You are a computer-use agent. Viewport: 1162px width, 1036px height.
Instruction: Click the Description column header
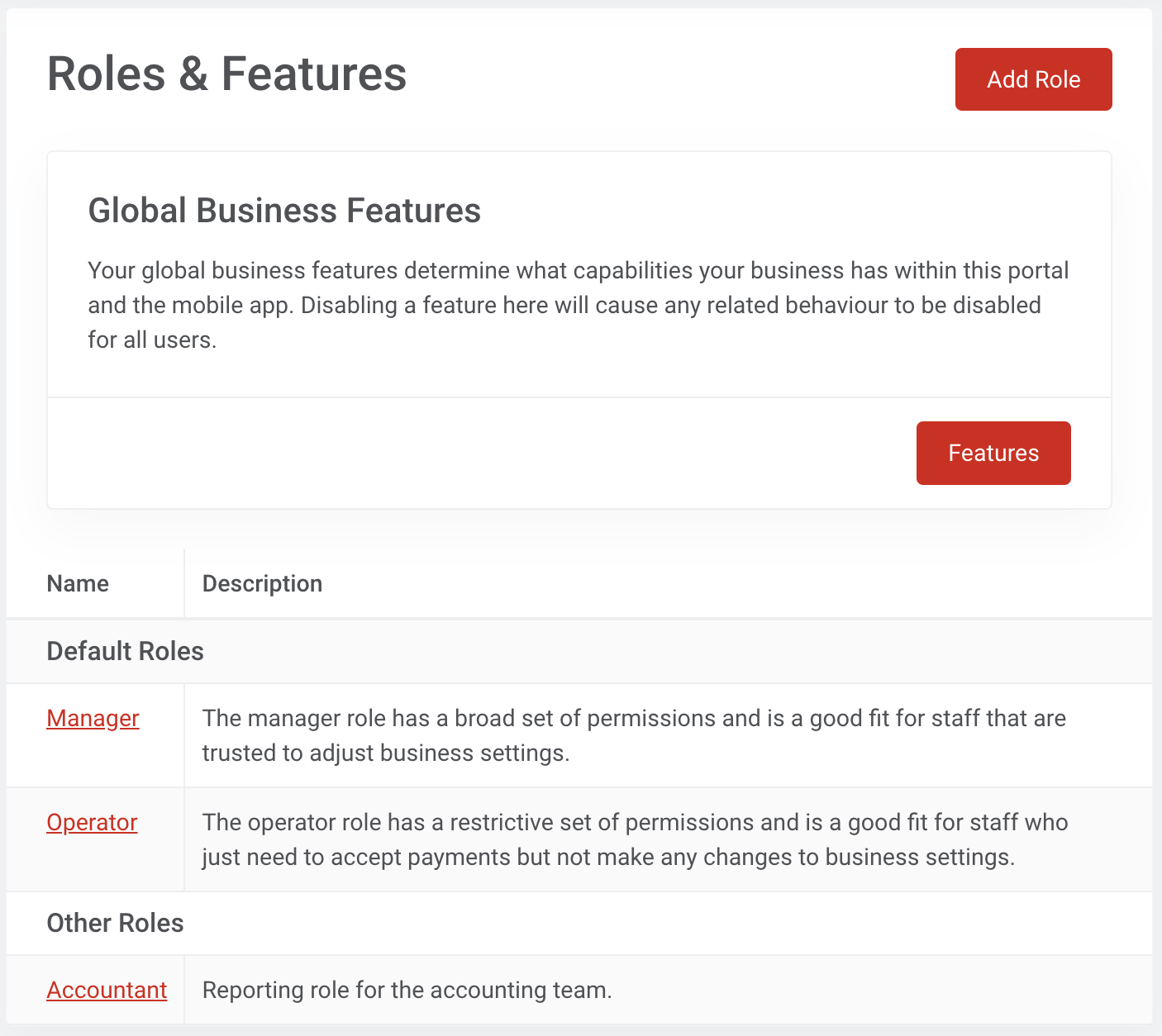[x=262, y=584]
